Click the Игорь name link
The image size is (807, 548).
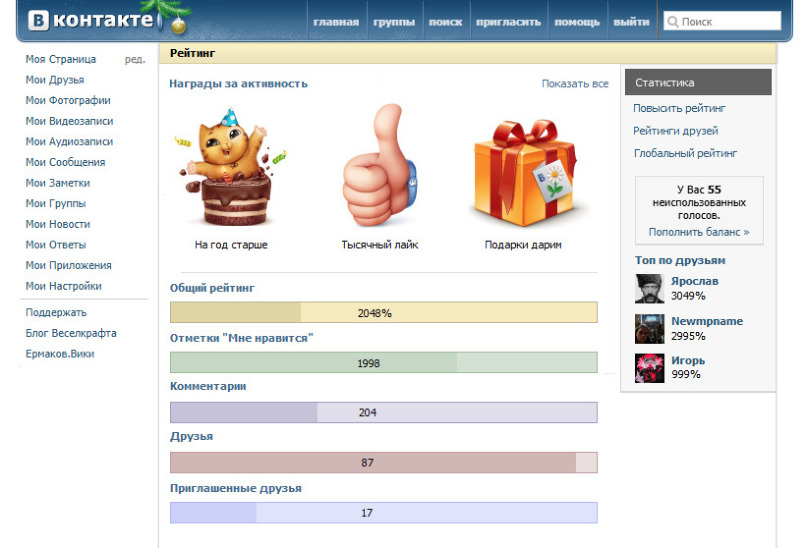point(688,361)
